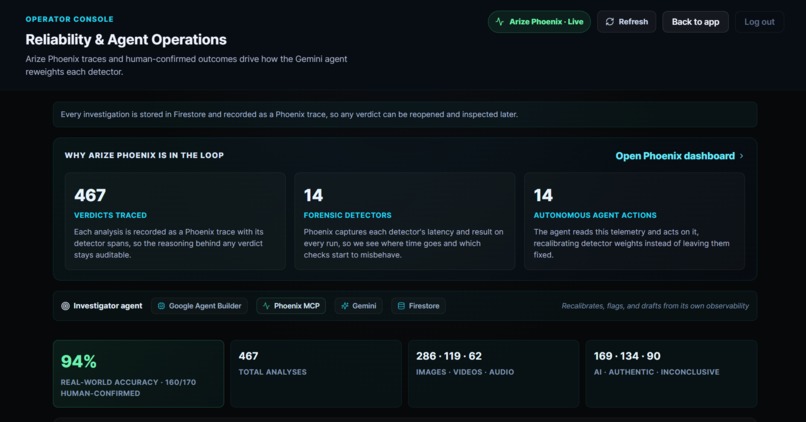Click the Firestore database icon
This screenshot has height=422, width=806.
coord(401,306)
